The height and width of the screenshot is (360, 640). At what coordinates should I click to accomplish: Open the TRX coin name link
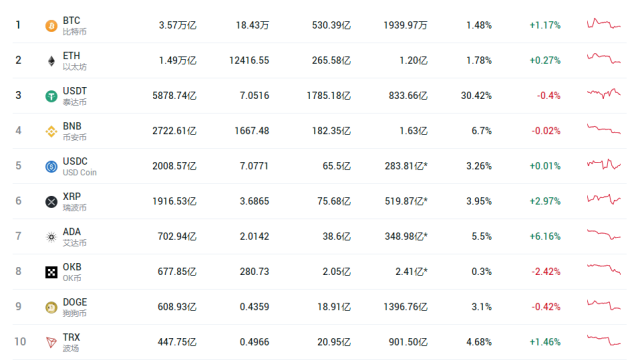pos(71,337)
